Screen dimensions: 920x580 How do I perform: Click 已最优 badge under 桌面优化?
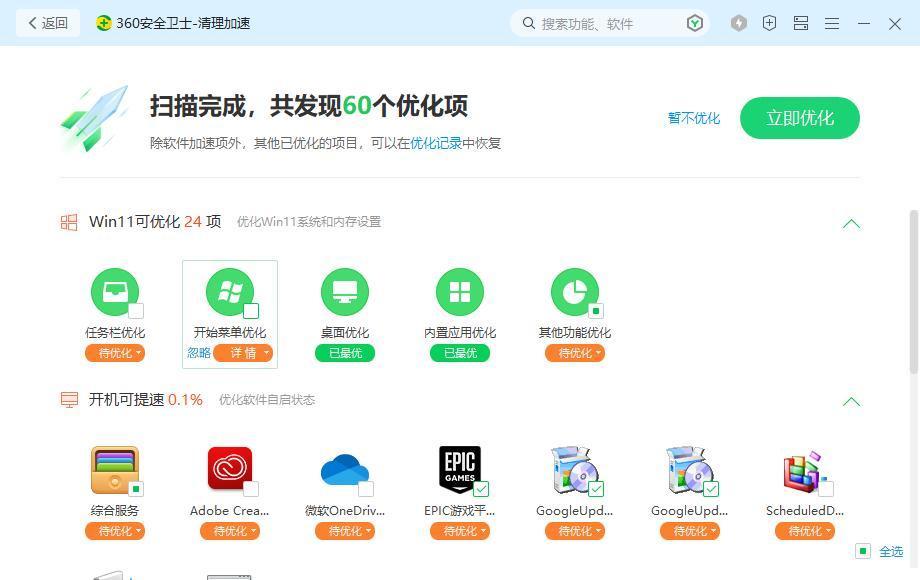(x=345, y=353)
